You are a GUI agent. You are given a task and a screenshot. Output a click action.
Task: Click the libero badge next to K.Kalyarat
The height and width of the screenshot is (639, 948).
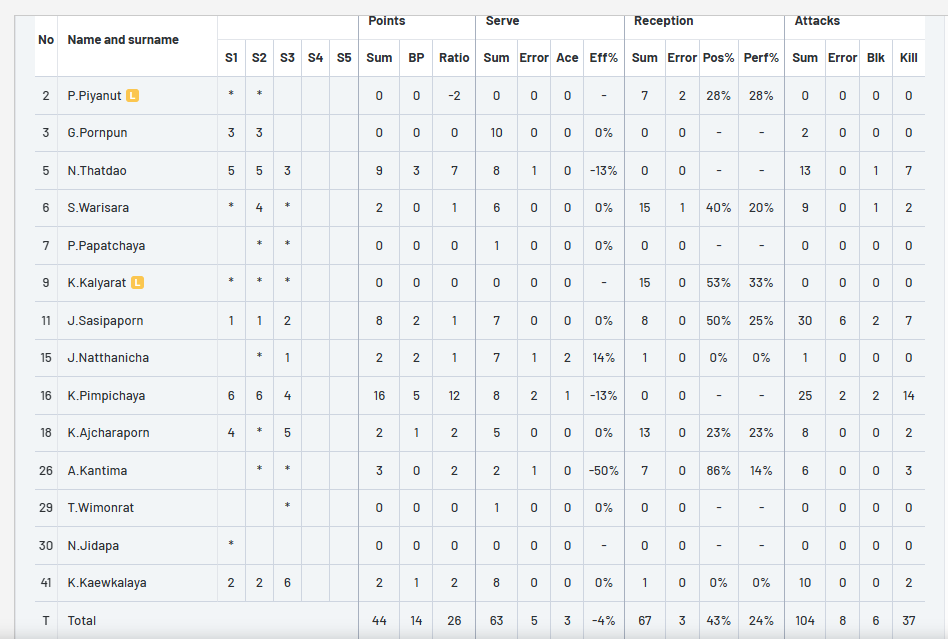pos(138,282)
